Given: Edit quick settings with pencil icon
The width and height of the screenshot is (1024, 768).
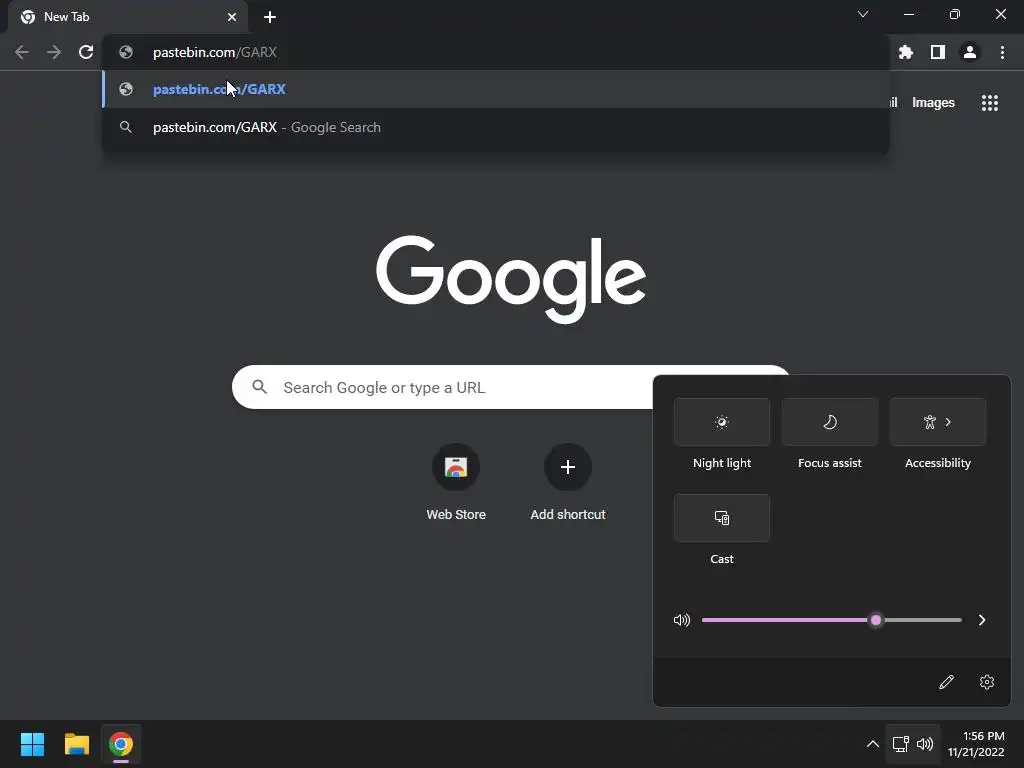Looking at the screenshot, I should (946, 682).
